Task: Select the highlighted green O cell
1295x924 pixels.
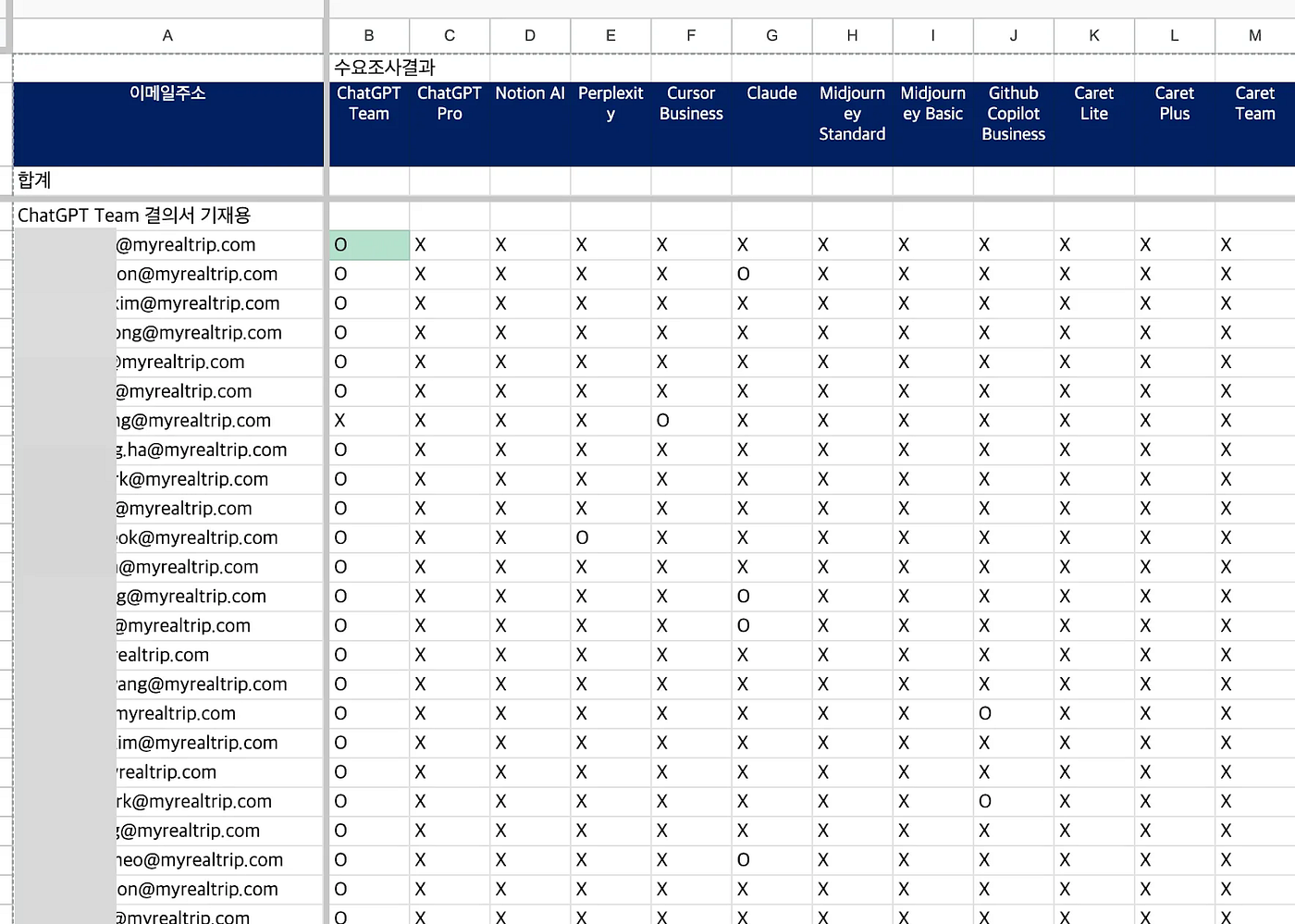Action: click(369, 245)
